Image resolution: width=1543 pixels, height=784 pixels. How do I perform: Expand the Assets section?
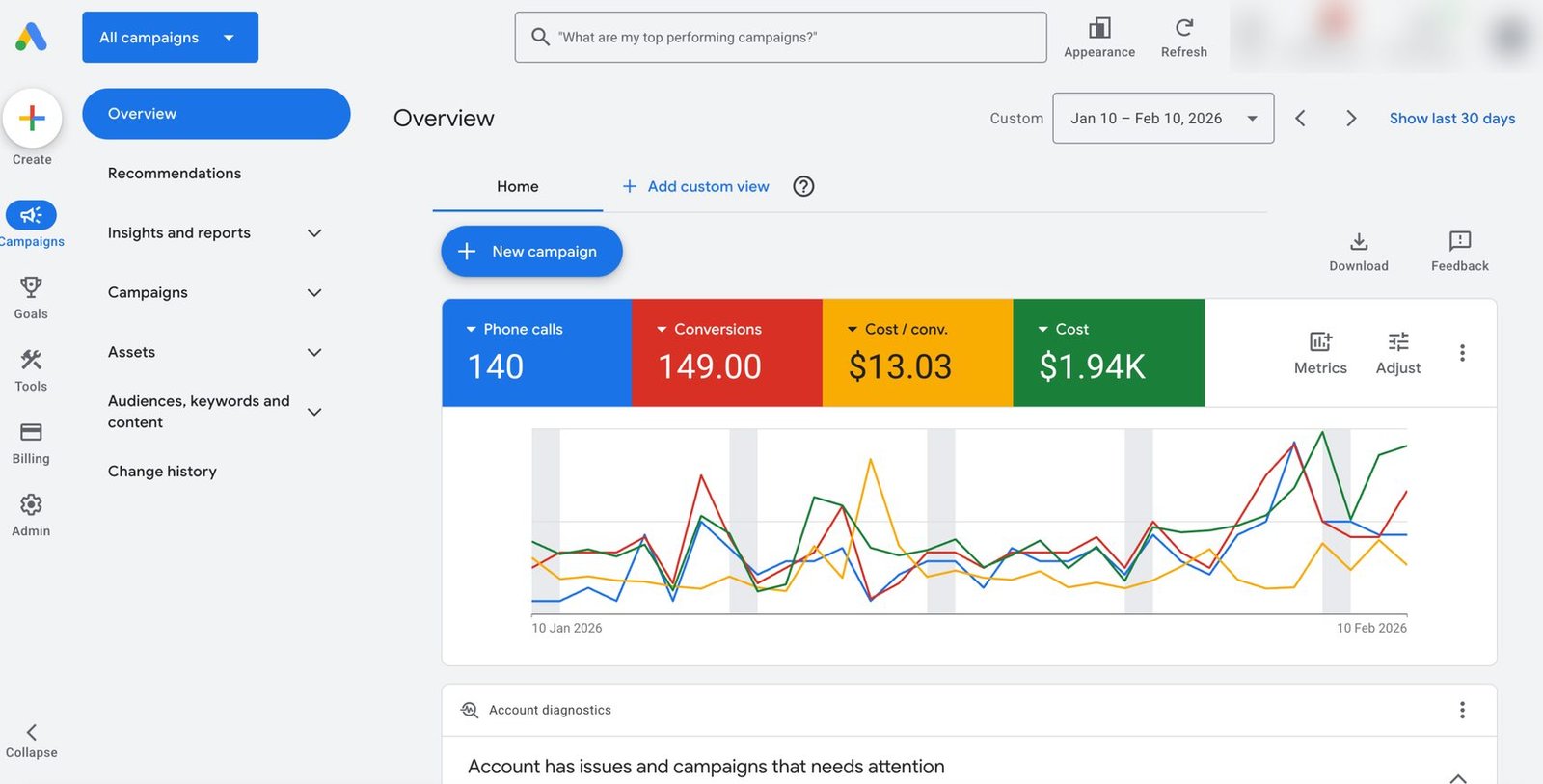tap(314, 353)
